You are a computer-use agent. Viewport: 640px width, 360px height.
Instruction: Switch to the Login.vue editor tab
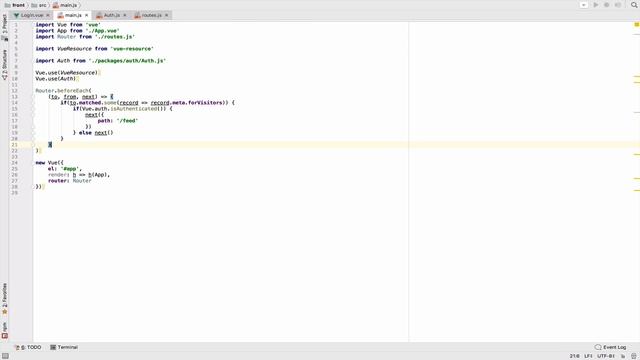[31, 15]
